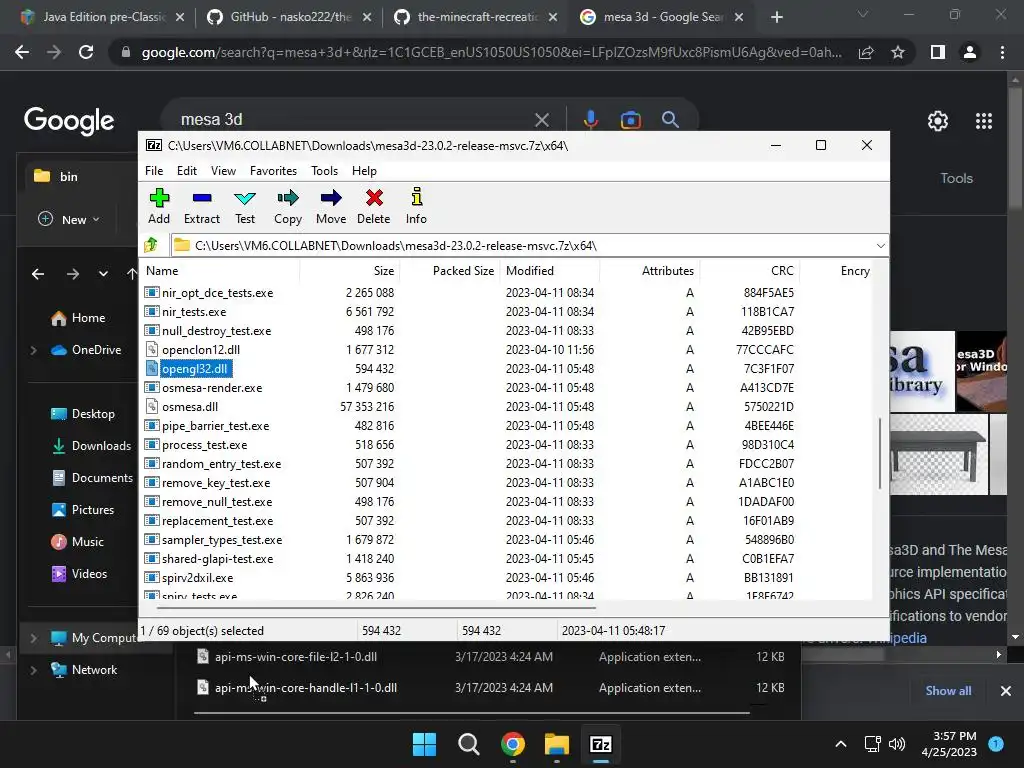1024x768 pixels.
Task: Open Google quick settings gear
Action: tap(938, 121)
